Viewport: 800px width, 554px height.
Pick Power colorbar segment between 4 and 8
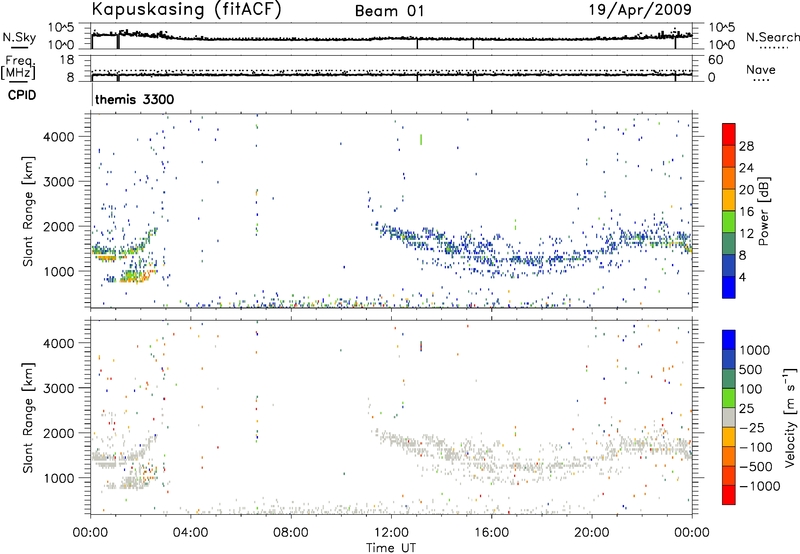click(x=729, y=265)
